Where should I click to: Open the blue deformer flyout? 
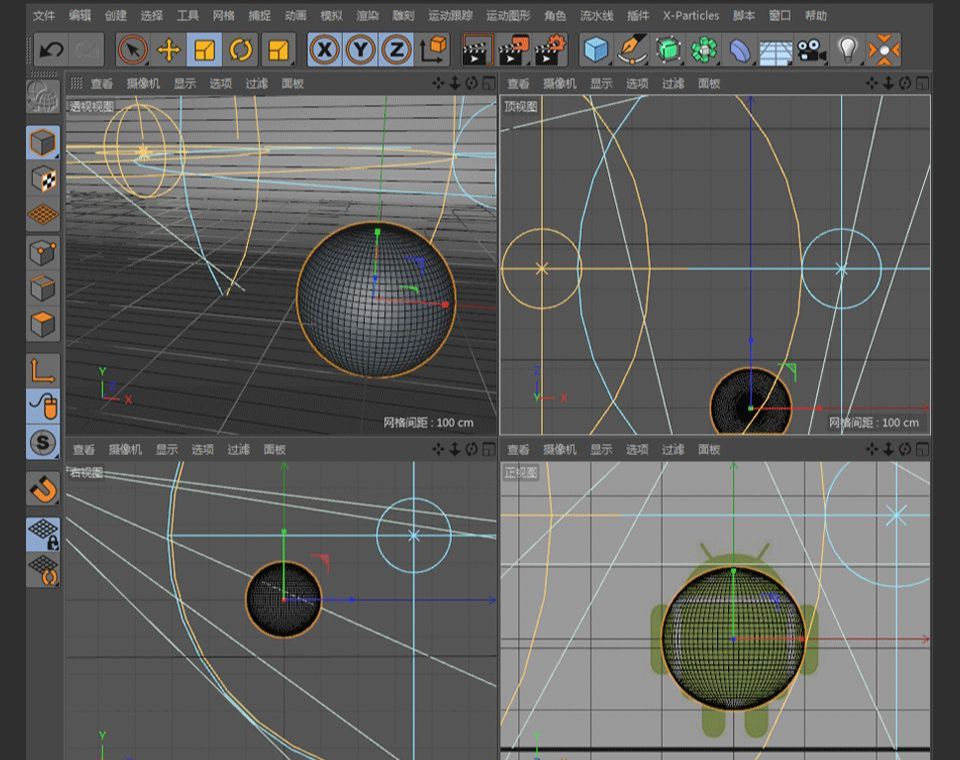tap(740, 50)
